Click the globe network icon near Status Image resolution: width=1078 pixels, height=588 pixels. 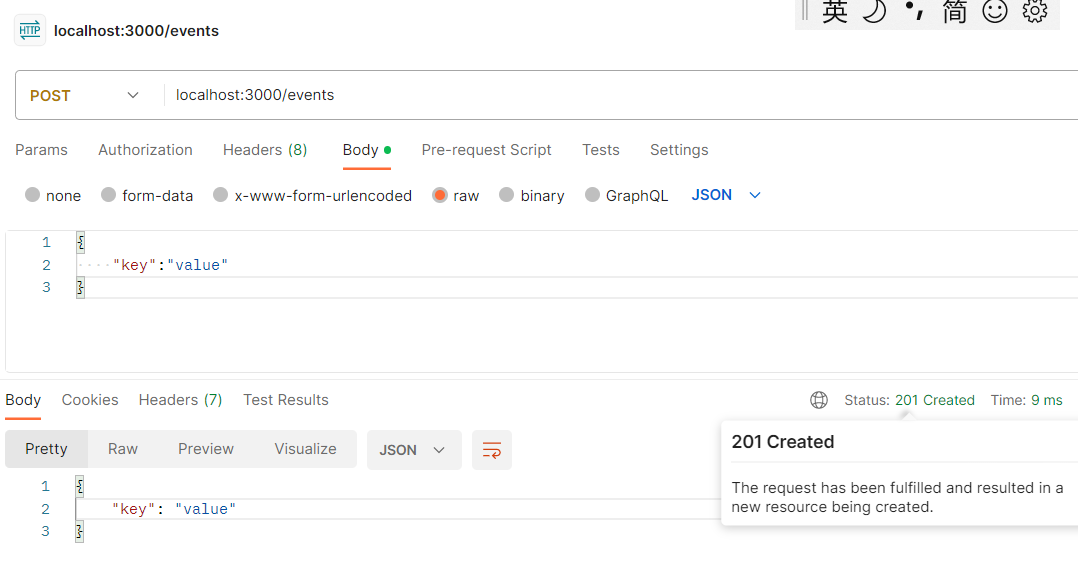click(819, 400)
